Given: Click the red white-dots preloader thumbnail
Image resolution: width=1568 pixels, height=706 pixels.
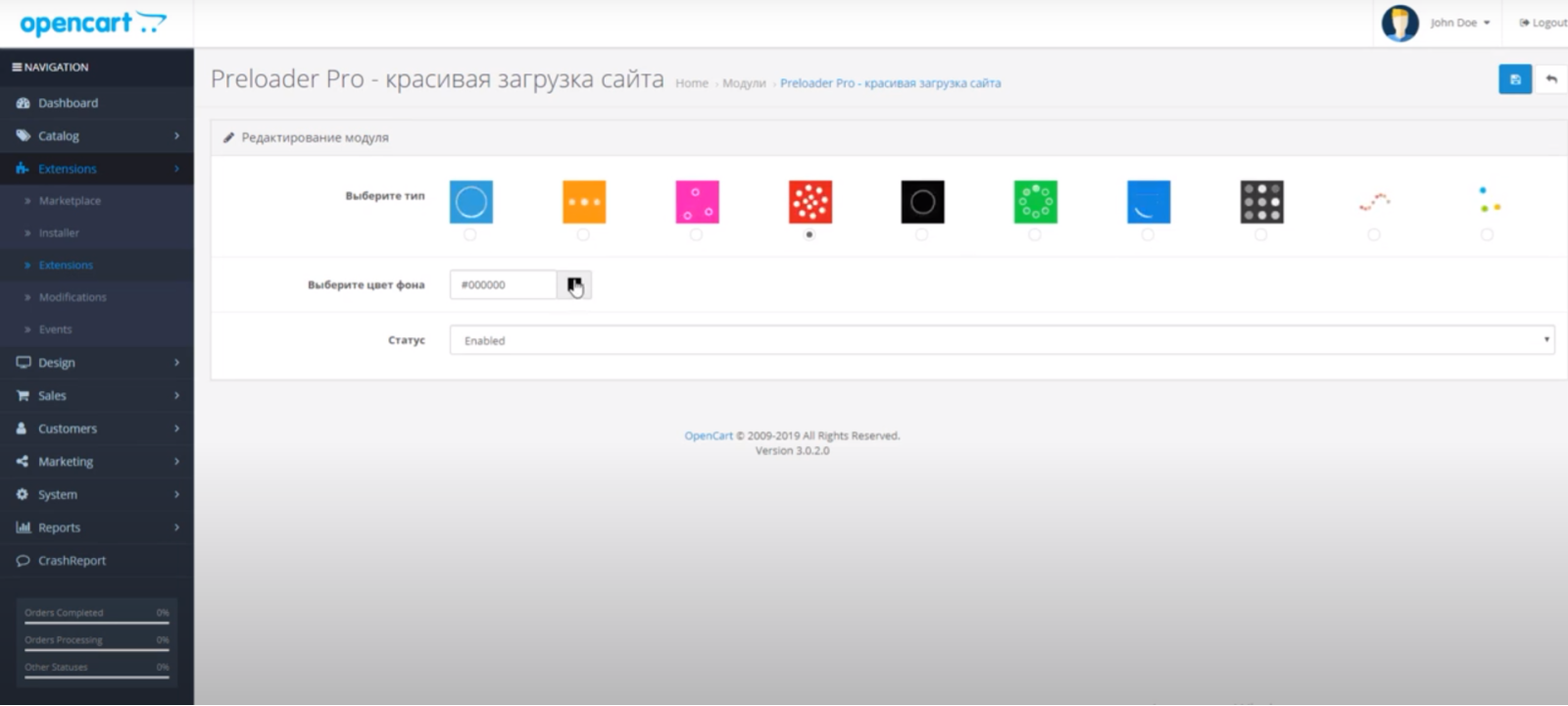Looking at the screenshot, I should tap(810, 202).
